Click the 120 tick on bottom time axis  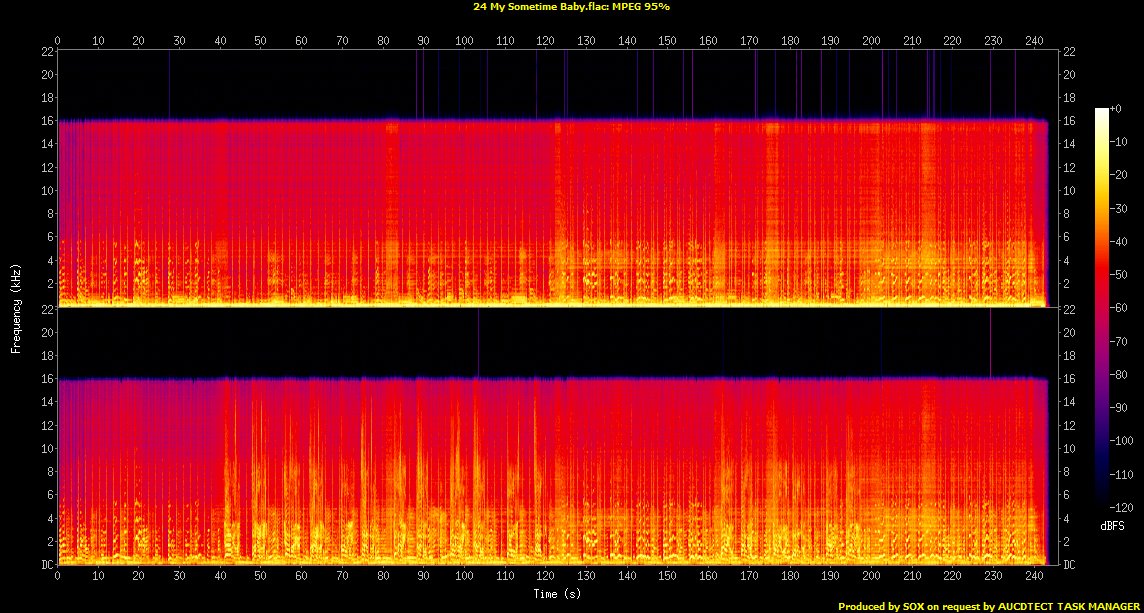pyautogui.click(x=545, y=577)
